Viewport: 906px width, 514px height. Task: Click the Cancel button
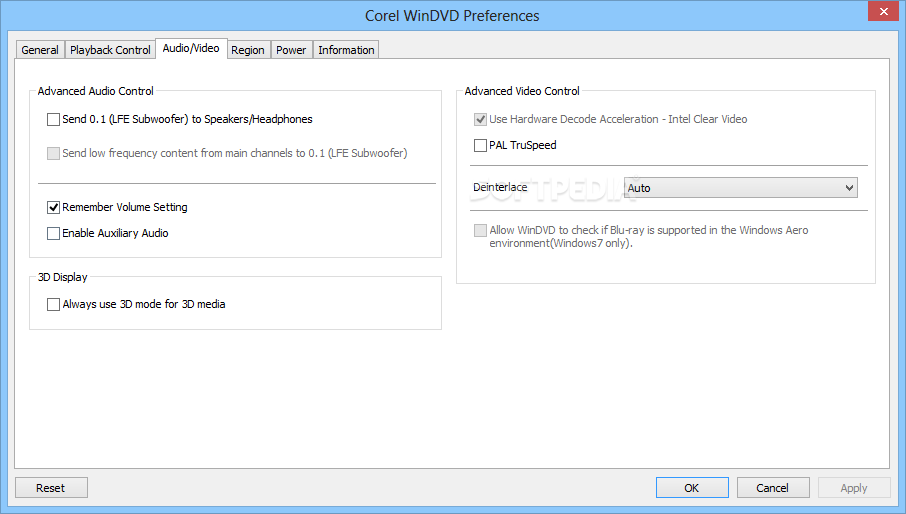tap(773, 488)
